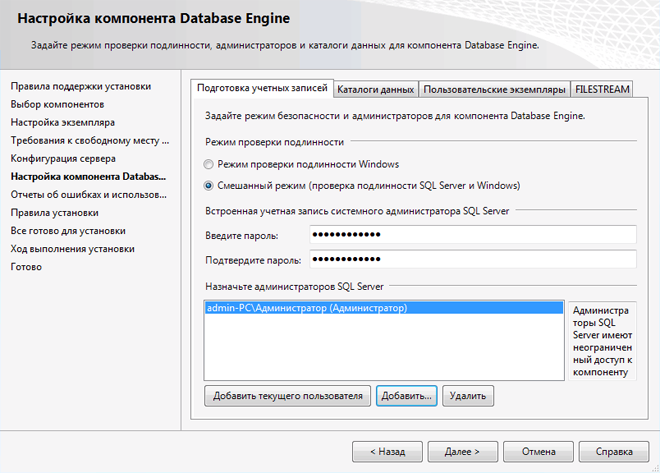Select Выбор компонентов step in sidebar
This screenshot has height=473, width=660.
click(57, 104)
